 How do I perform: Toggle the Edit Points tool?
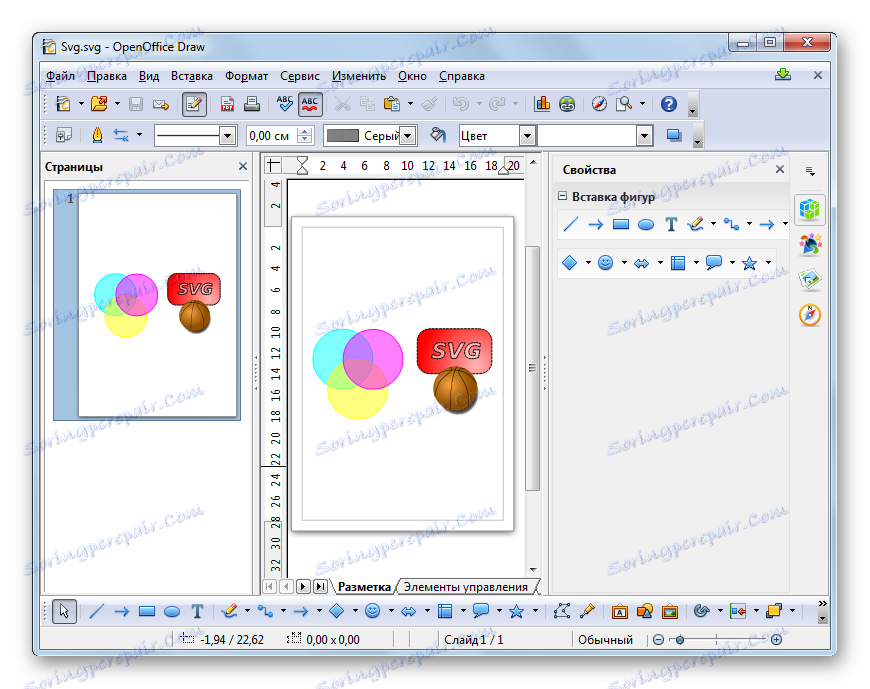point(562,611)
